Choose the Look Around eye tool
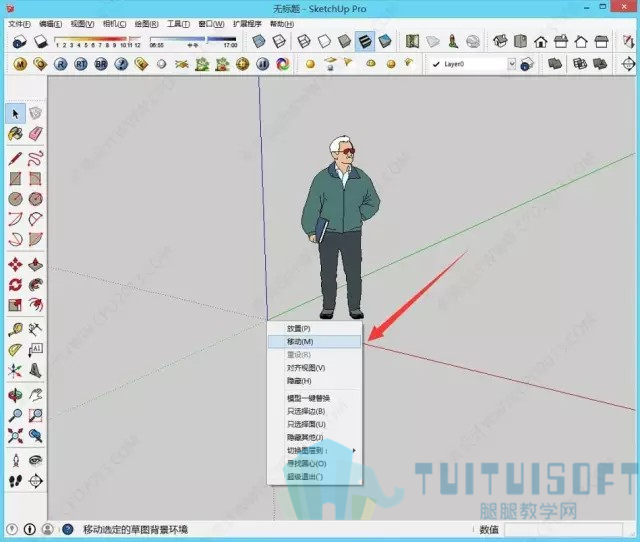 point(36,460)
